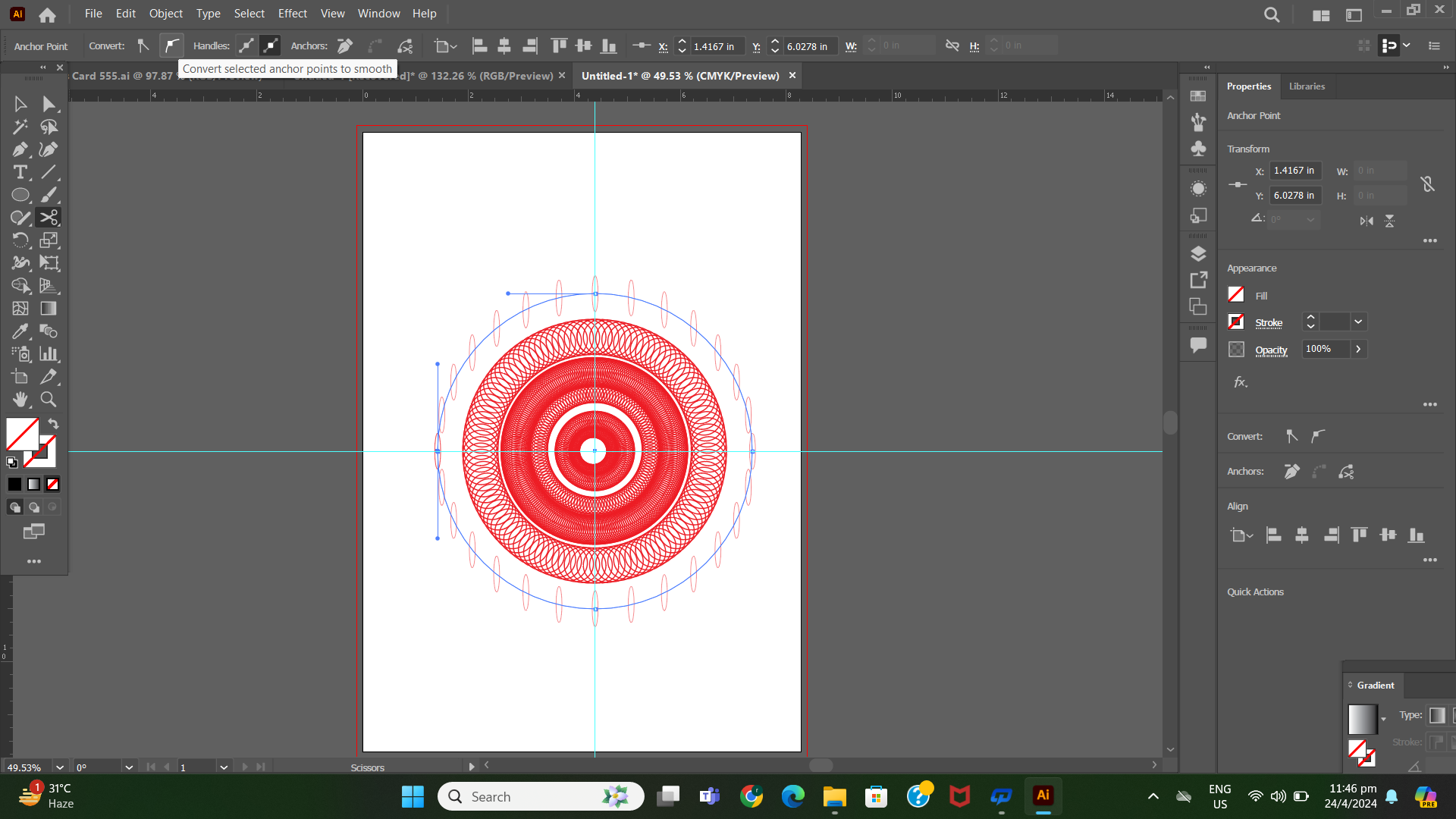Convert anchor to corner in Properties

1292,436
